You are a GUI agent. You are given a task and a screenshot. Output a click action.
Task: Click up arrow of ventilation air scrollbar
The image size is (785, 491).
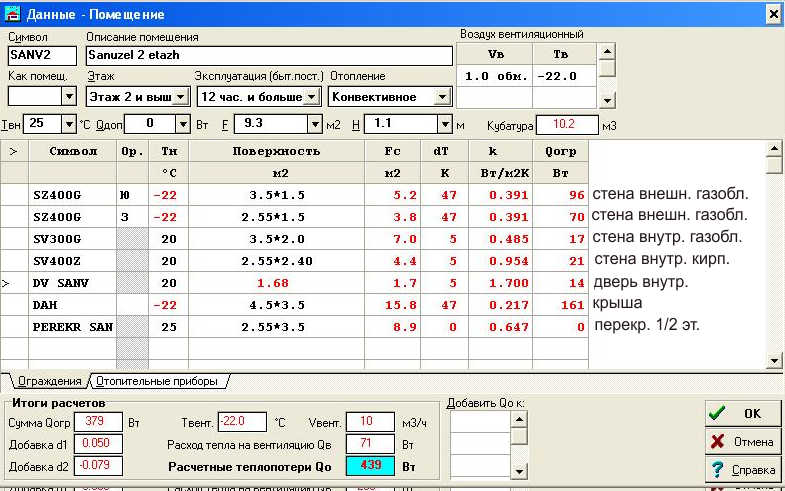tap(607, 51)
